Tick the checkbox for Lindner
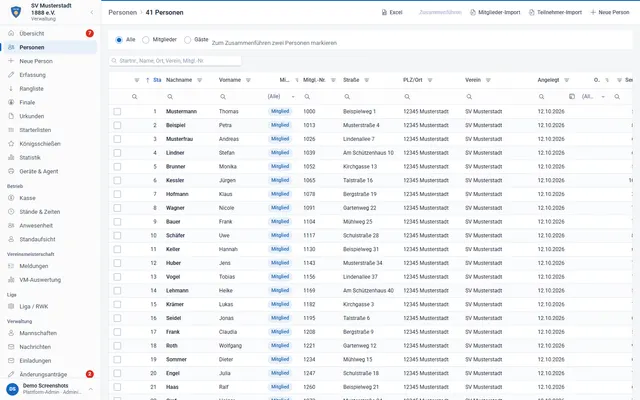 tap(117, 153)
